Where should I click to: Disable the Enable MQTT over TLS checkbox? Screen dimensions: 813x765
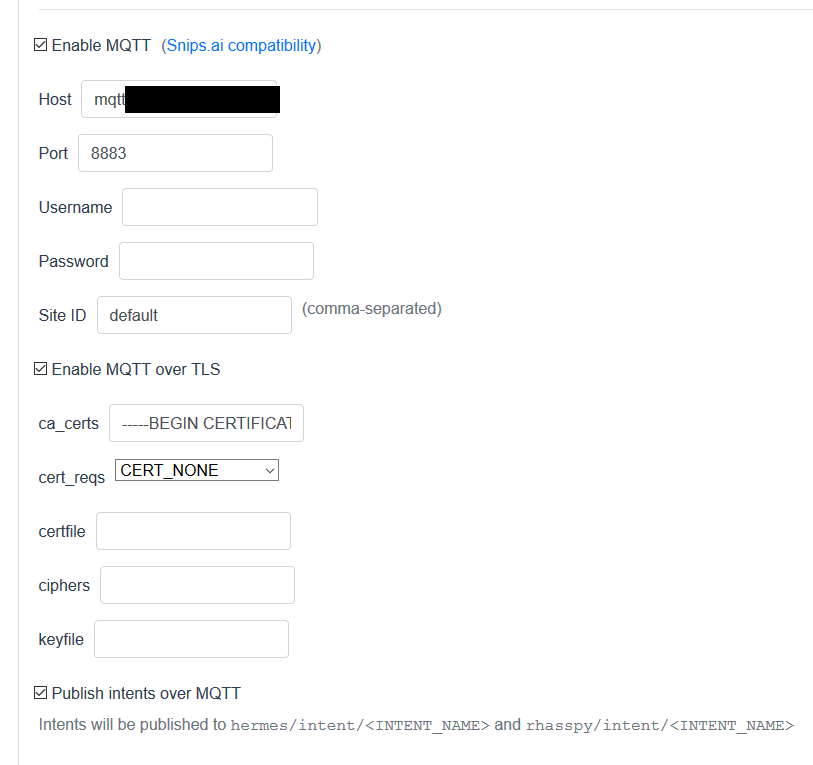tap(41, 369)
